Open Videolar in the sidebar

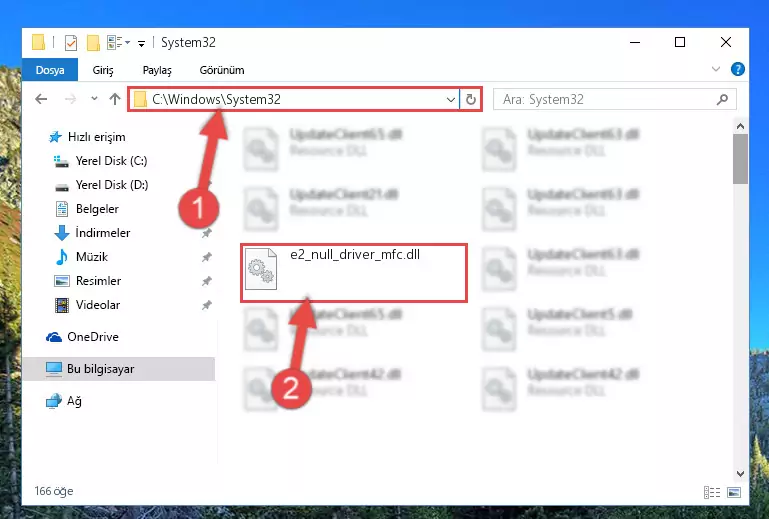coord(87,305)
